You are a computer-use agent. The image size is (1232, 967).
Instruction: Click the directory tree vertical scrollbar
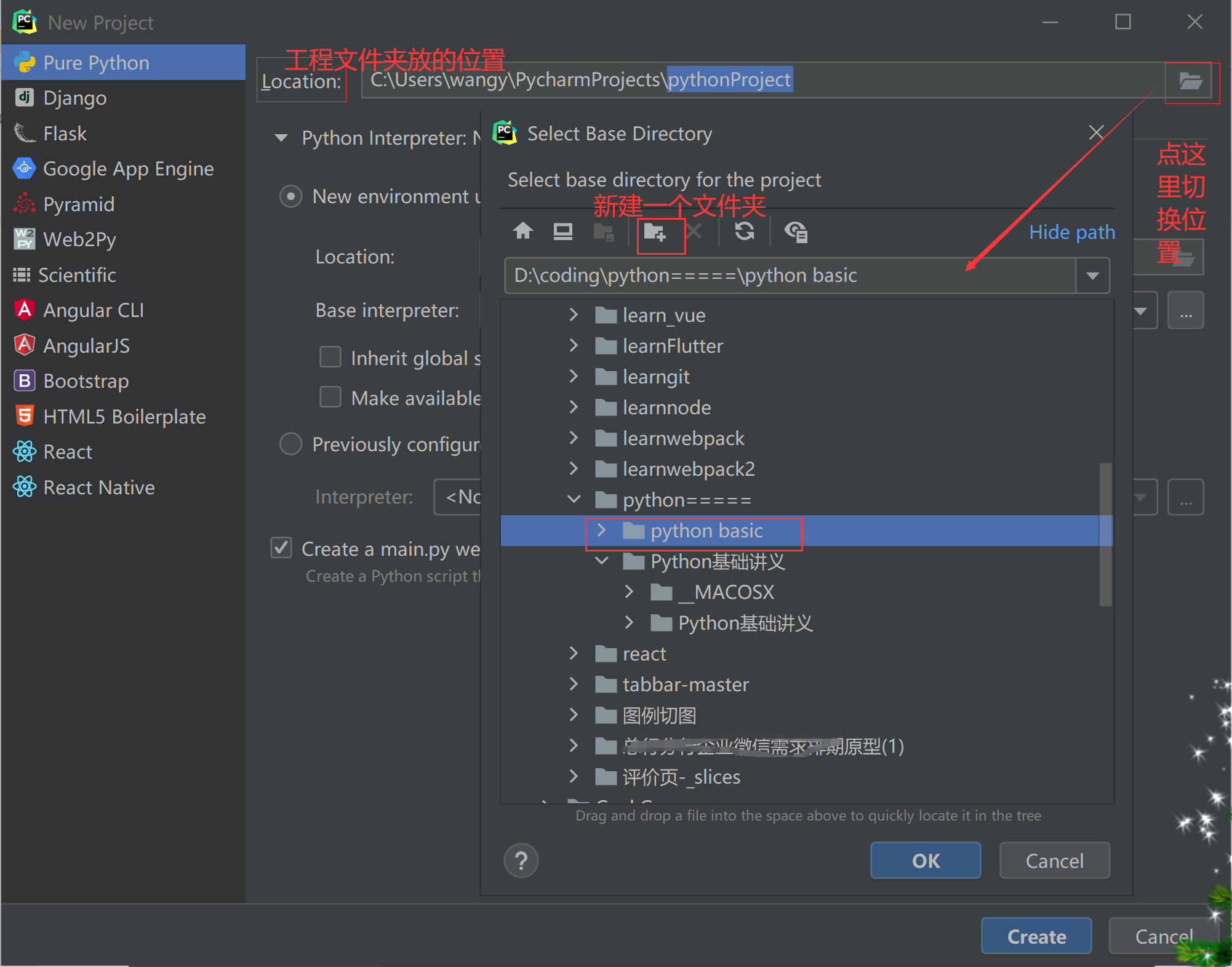click(x=1105, y=534)
